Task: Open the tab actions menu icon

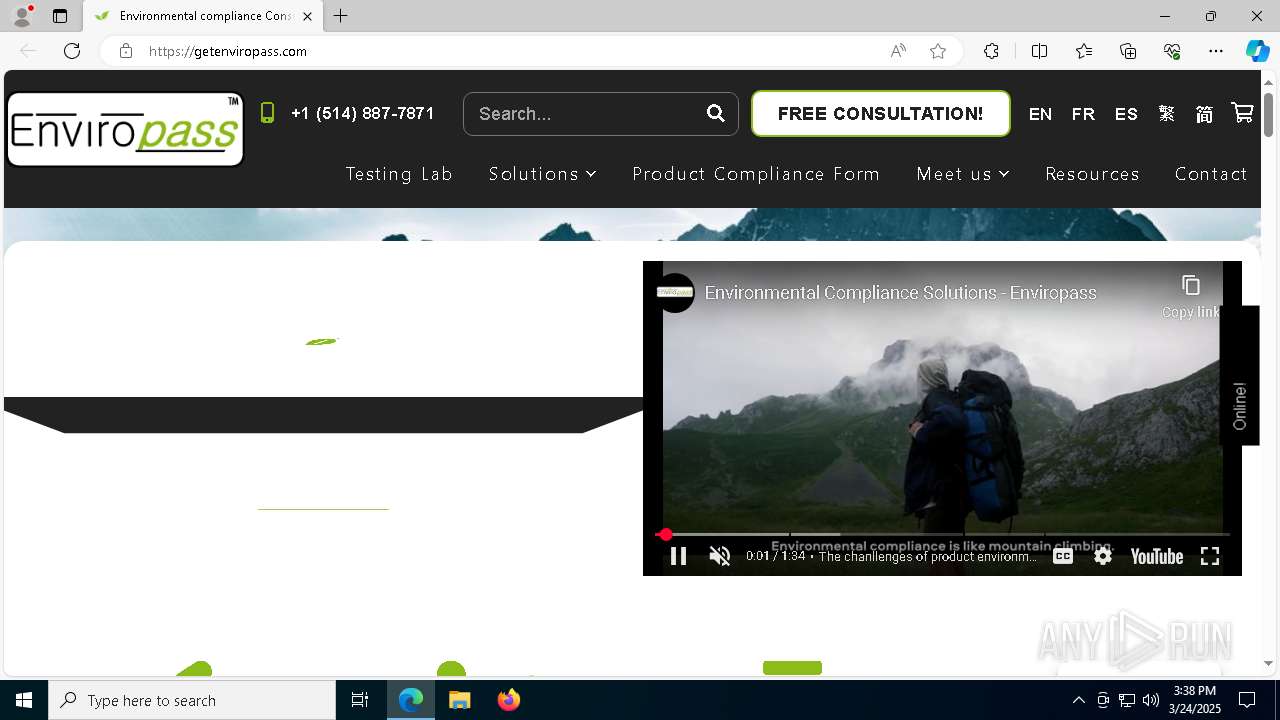Action: (60, 16)
